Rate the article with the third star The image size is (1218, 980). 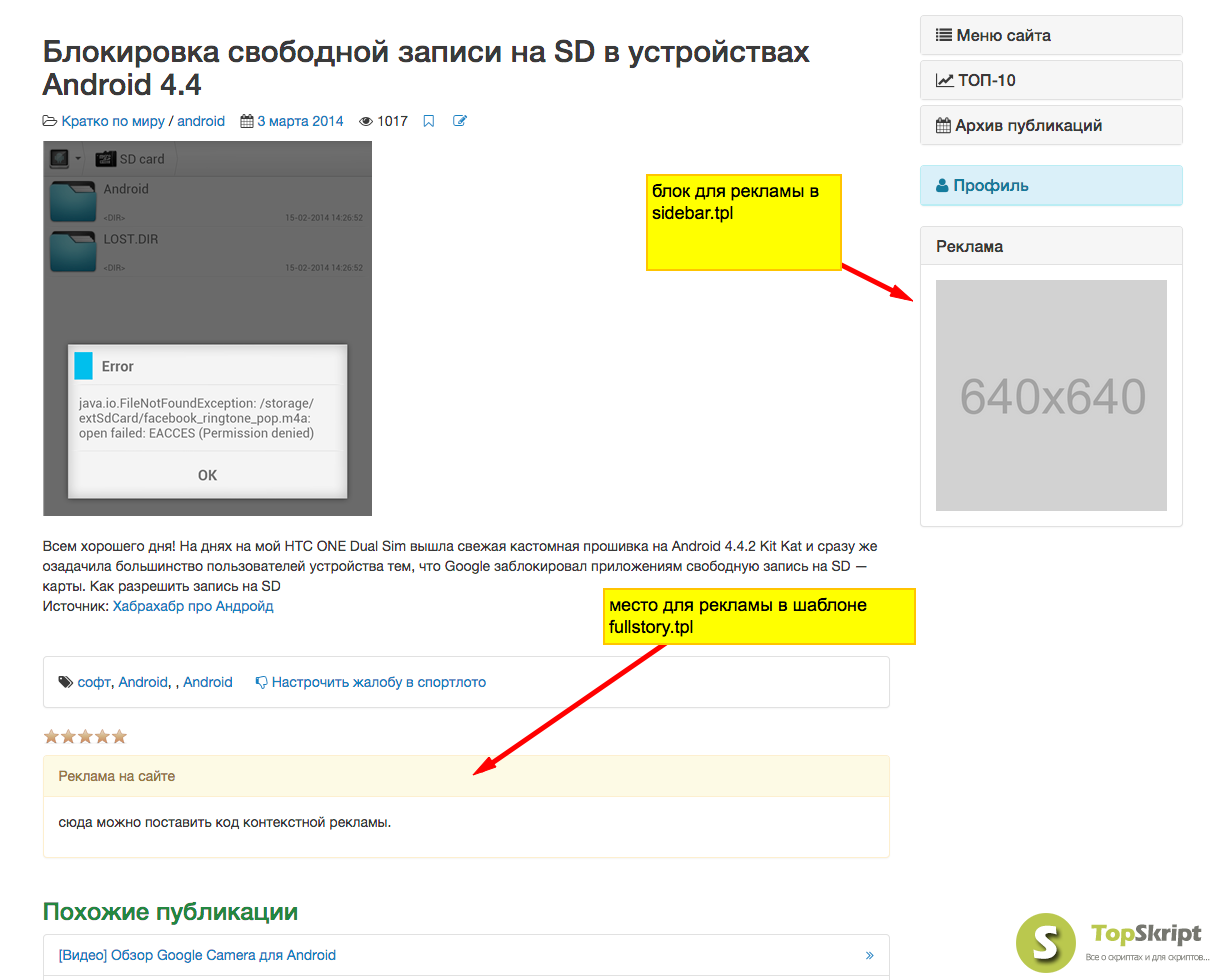[x=86, y=737]
